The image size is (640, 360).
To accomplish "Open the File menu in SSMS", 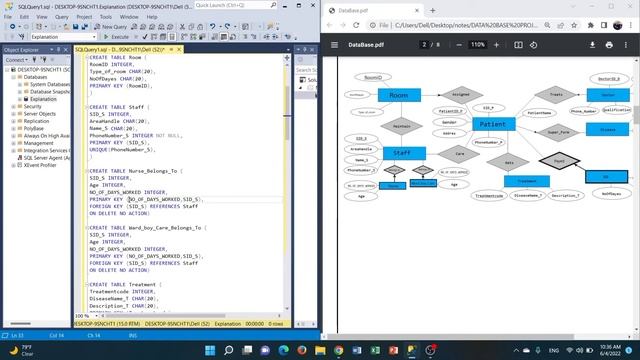I will pyautogui.click(x=8, y=17).
